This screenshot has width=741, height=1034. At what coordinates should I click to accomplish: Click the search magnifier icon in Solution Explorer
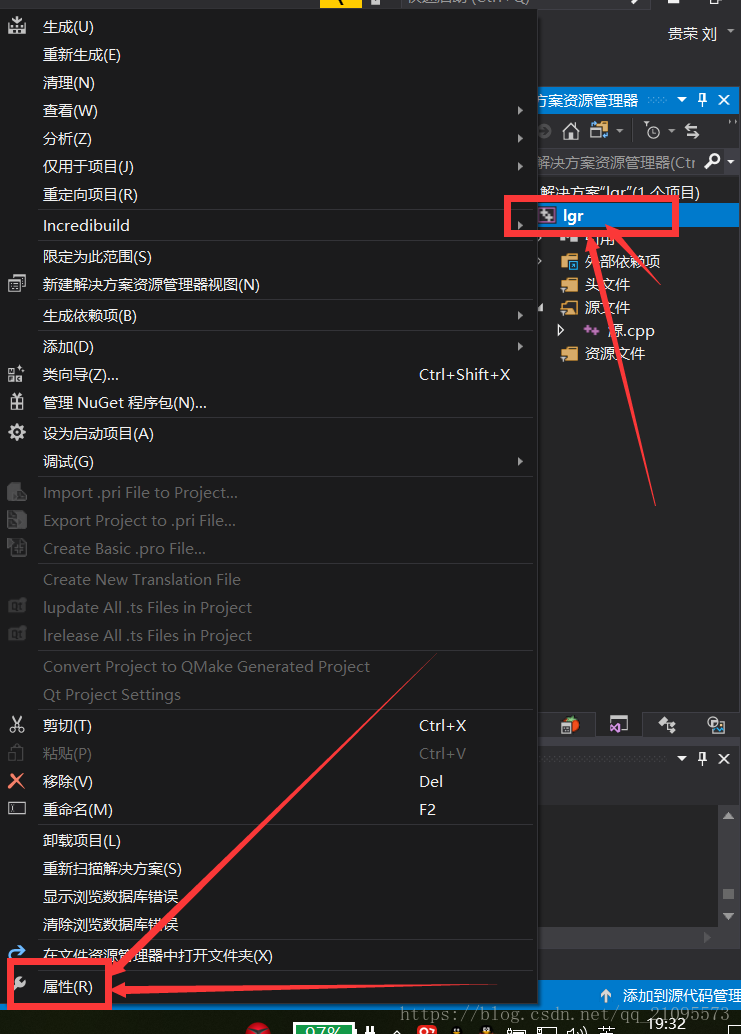(x=713, y=161)
